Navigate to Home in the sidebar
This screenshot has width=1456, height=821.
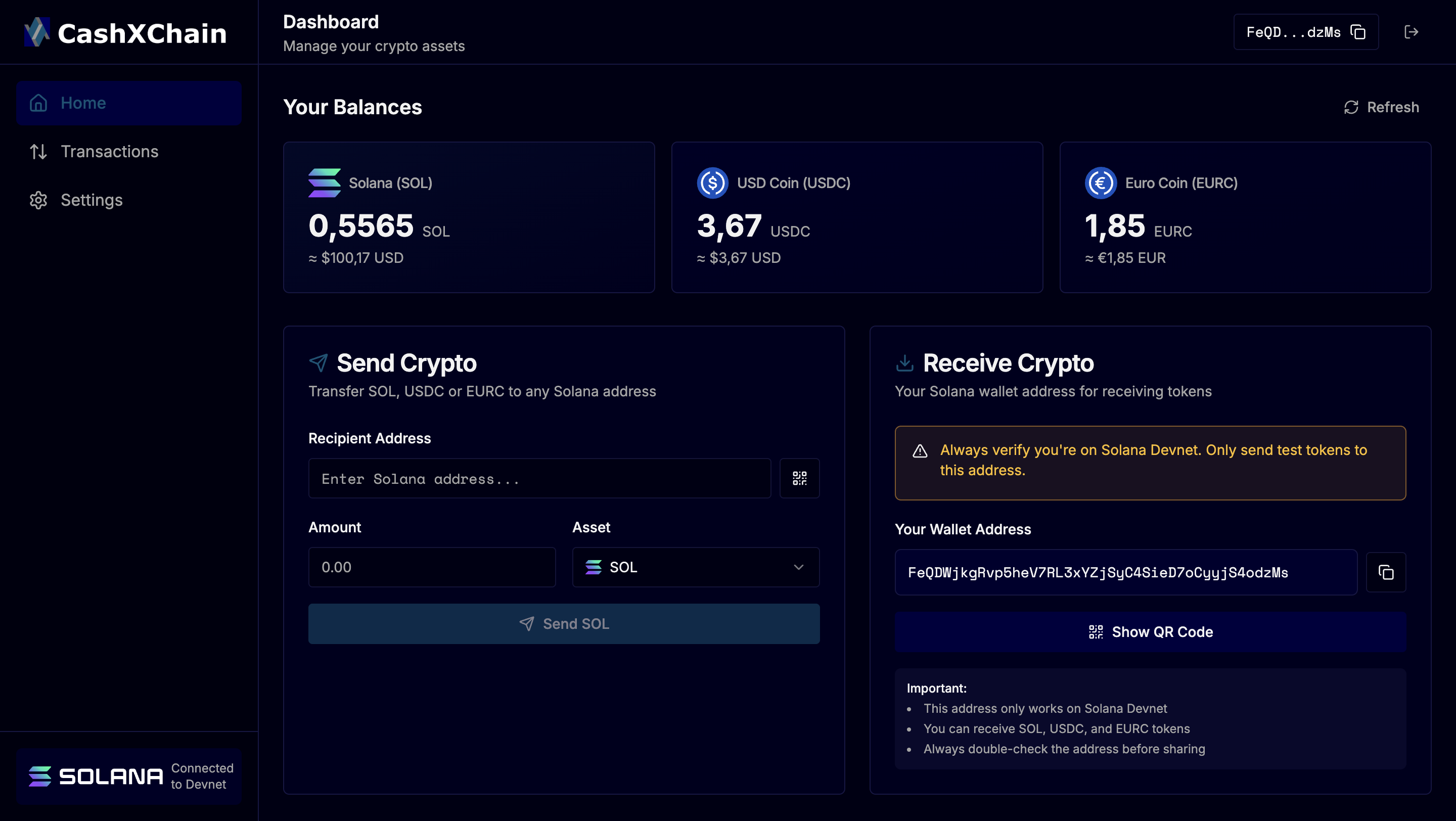pos(83,102)
